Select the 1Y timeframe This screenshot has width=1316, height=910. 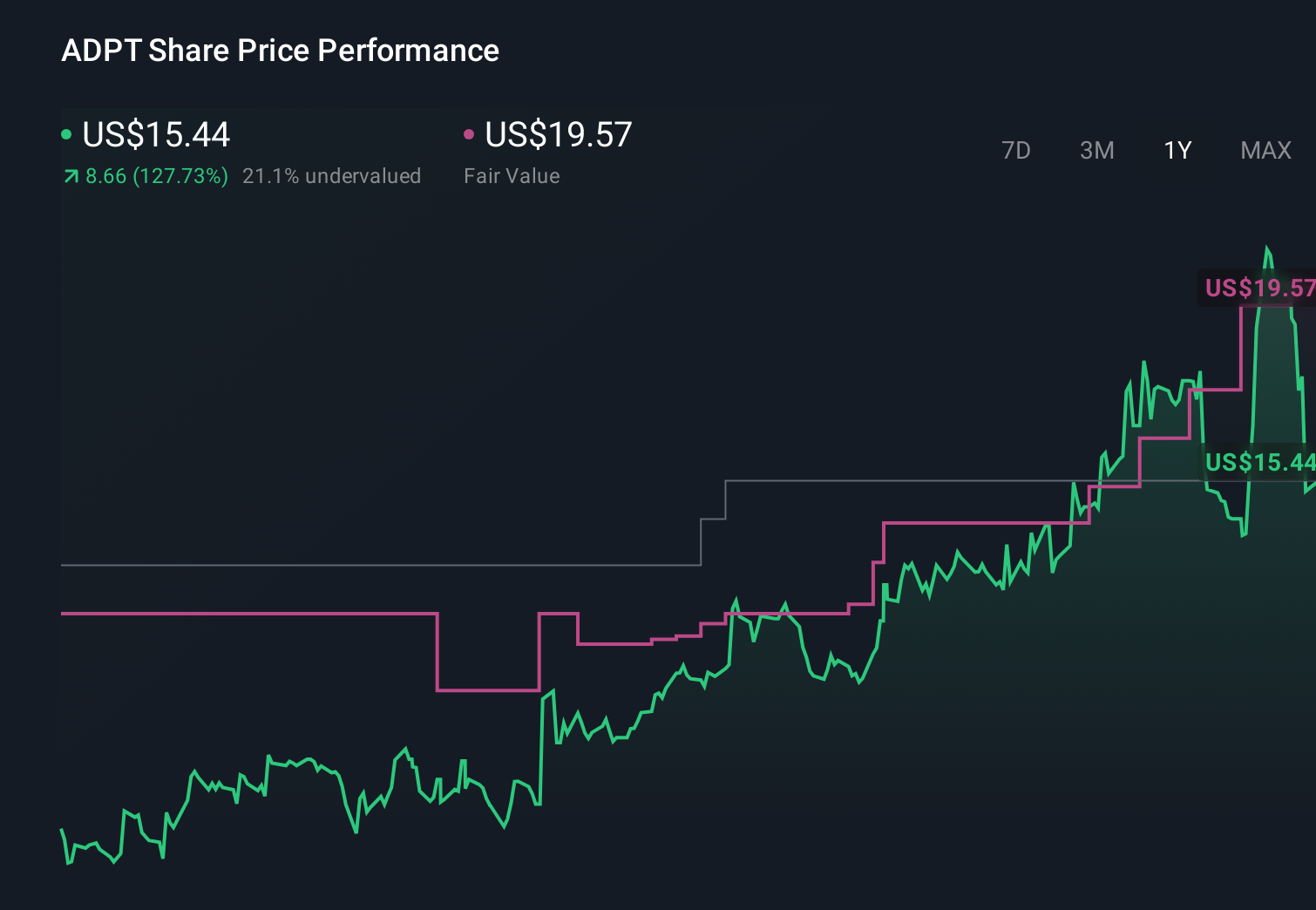1177,150
